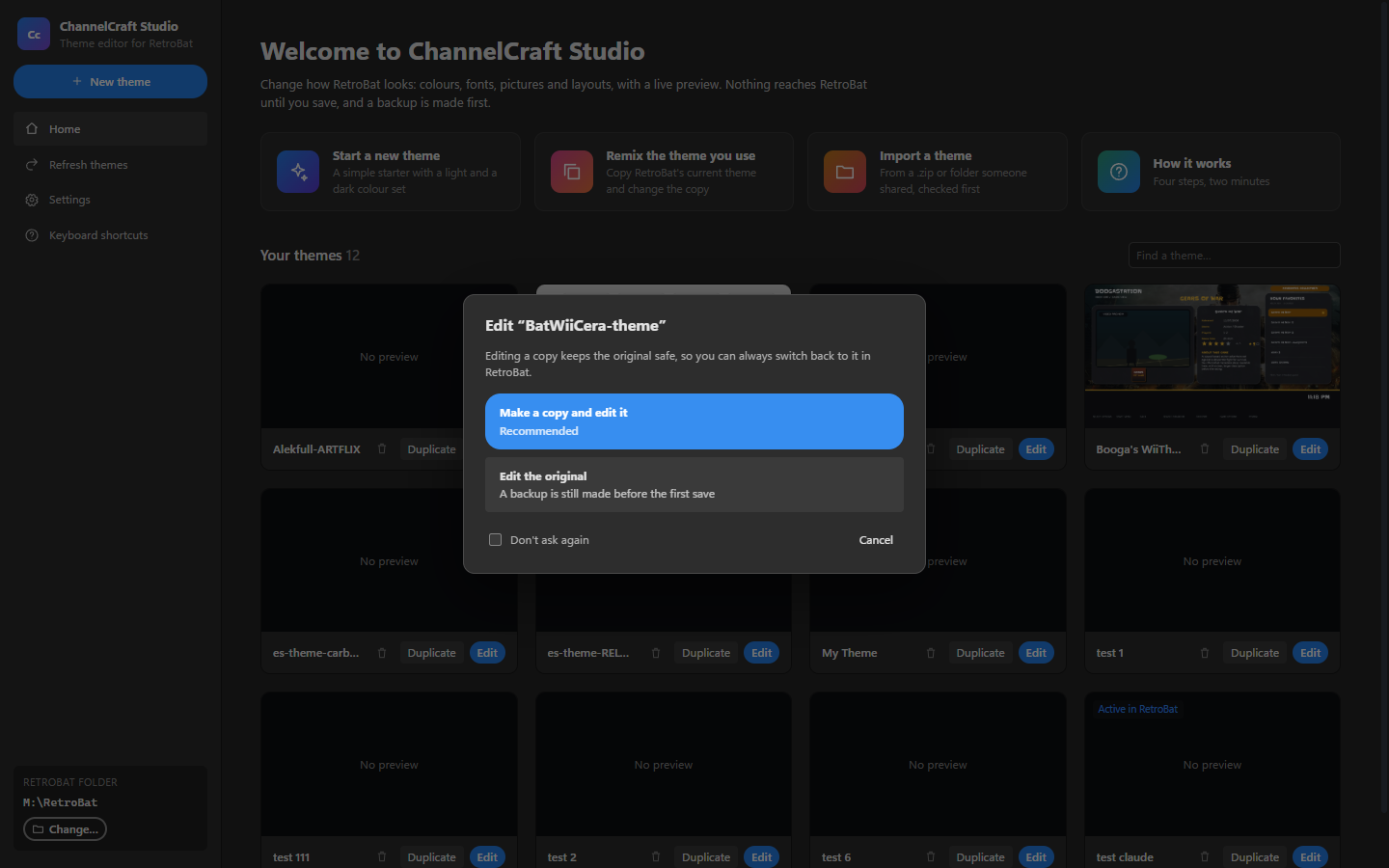Duplicate the test 2 theme
Screen dimensions: 1389x868
point(706,857)
